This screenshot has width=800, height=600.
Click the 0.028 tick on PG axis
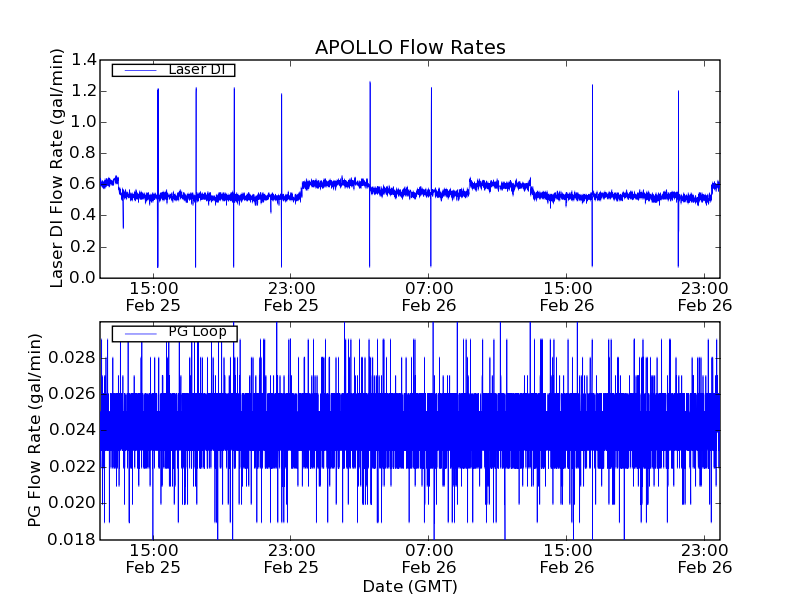76,358
